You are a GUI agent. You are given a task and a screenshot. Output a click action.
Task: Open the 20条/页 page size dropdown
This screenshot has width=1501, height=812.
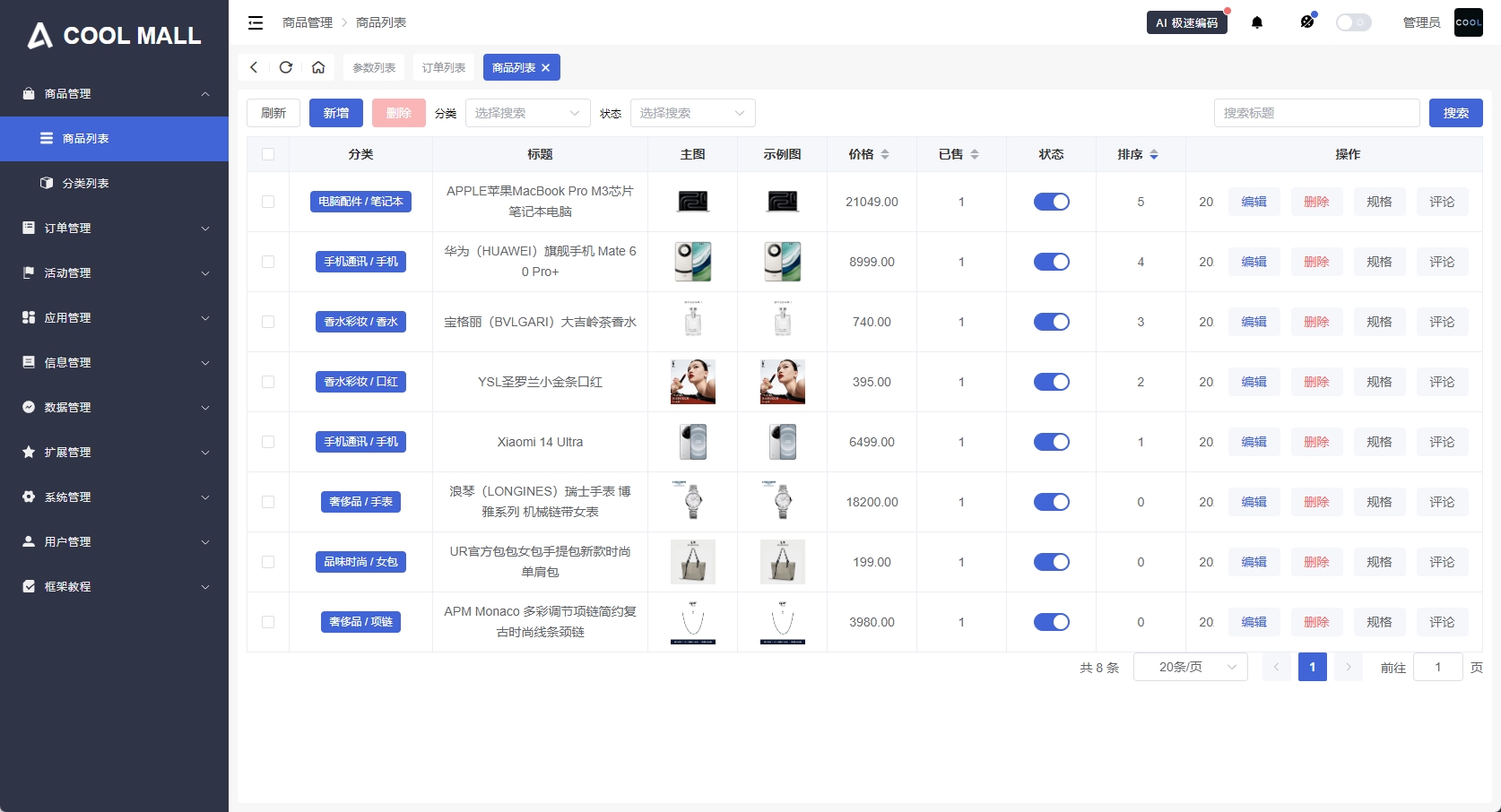click(1191, 667)
